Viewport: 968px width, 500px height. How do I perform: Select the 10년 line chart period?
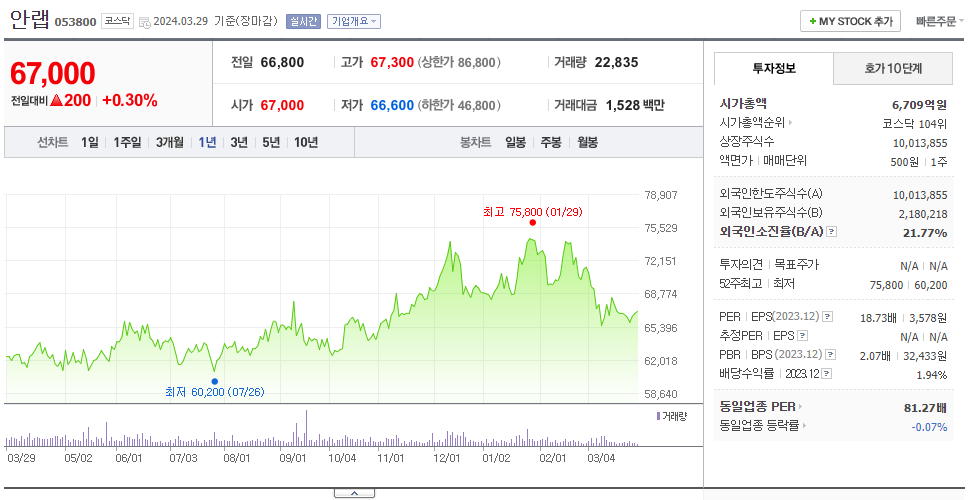306,143
